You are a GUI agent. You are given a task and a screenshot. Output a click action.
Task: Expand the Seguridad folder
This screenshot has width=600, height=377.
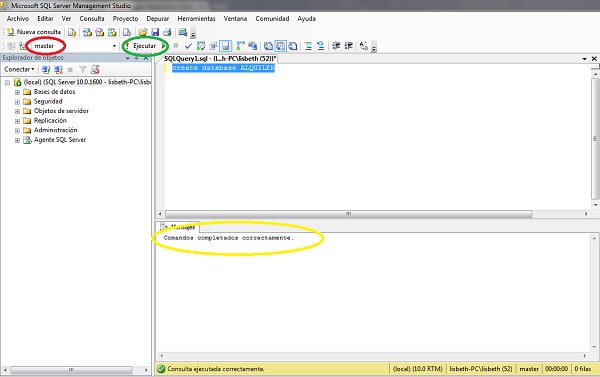coord(17,102)
